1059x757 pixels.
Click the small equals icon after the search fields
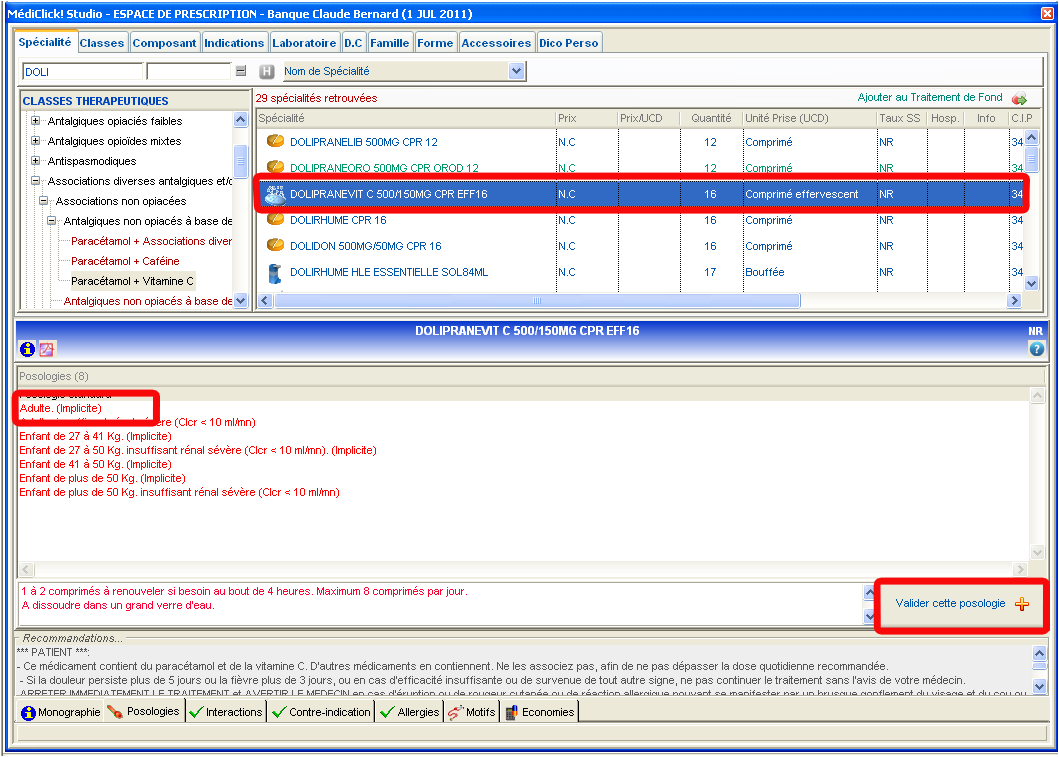click(241, 71)
